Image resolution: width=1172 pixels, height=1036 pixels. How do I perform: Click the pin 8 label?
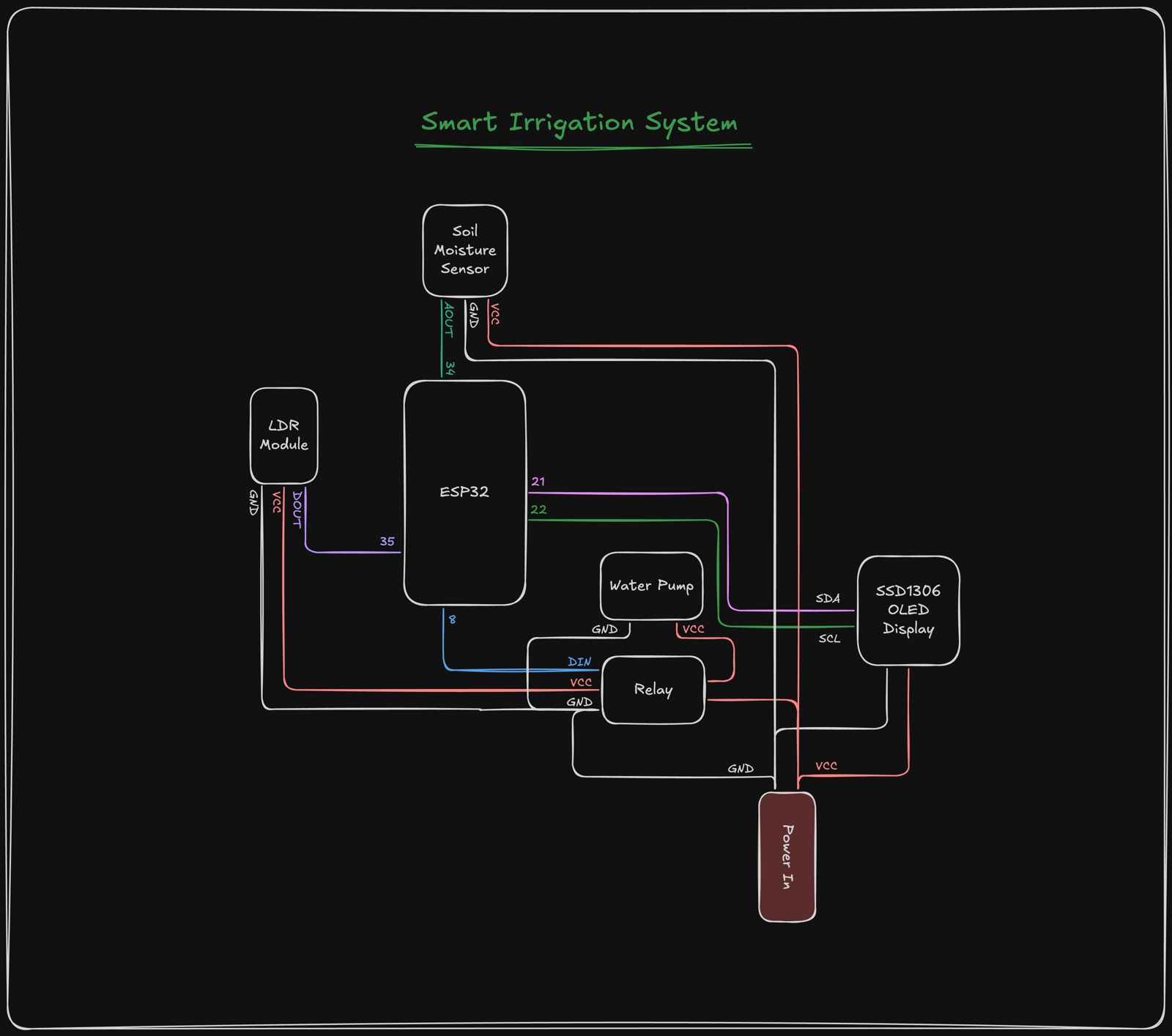click(453, 619)
